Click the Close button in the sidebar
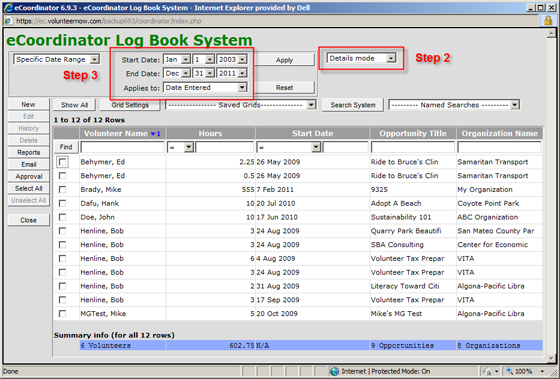The height and width of the screenshot is (379, 560). point(29,220)
